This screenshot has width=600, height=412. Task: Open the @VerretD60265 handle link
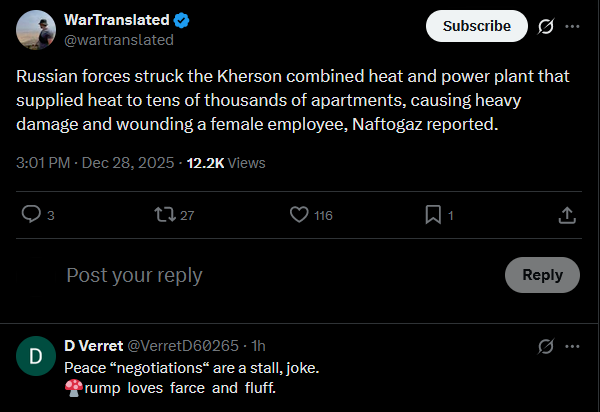pyautogui.click(x=183, y=346)
